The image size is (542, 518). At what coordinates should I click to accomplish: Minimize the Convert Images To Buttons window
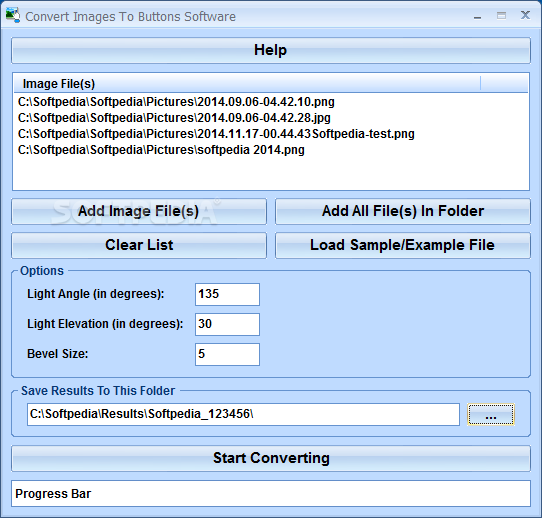(477, 16)
